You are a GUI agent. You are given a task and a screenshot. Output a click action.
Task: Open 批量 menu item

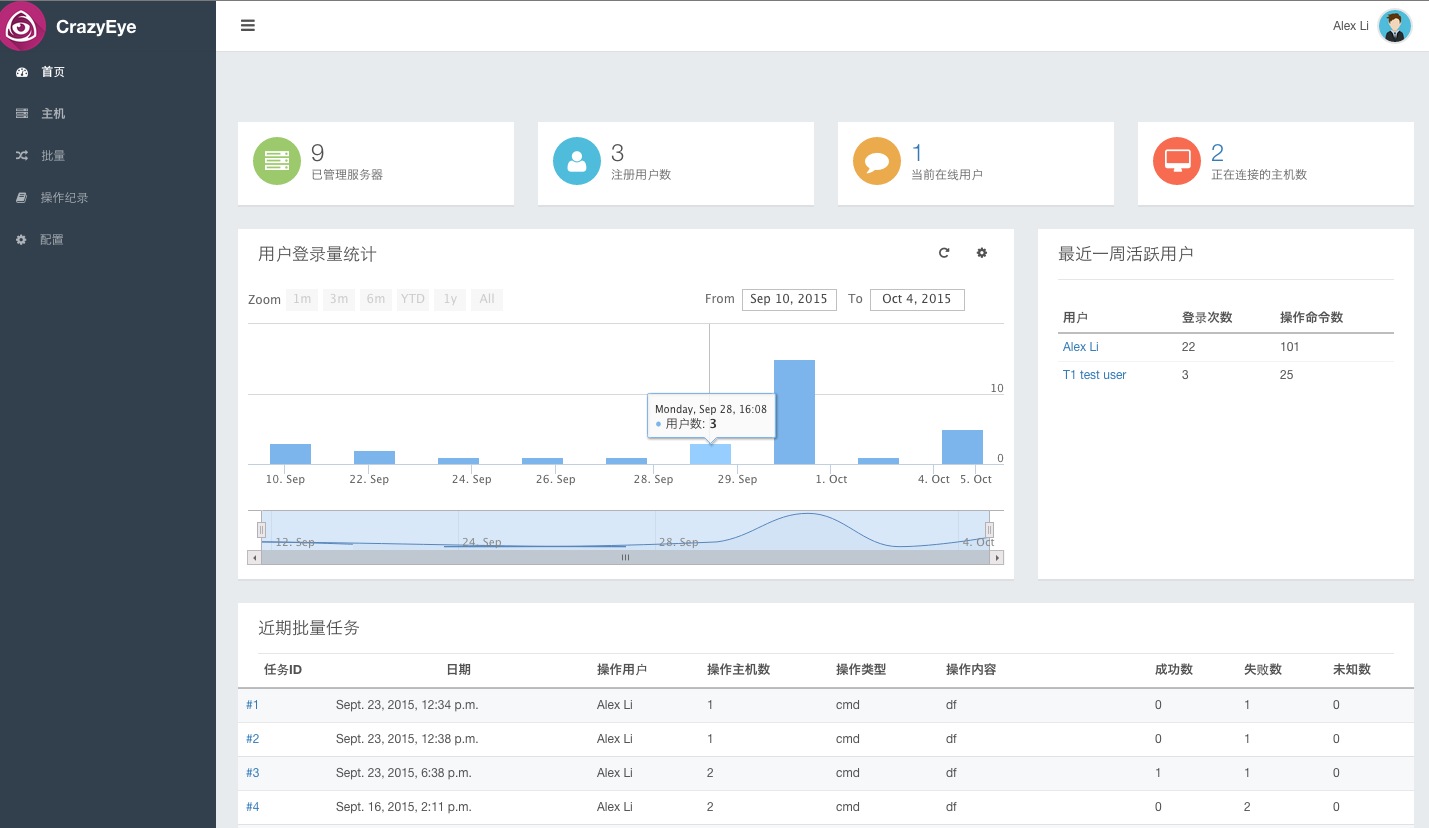[x=53, y=156]
